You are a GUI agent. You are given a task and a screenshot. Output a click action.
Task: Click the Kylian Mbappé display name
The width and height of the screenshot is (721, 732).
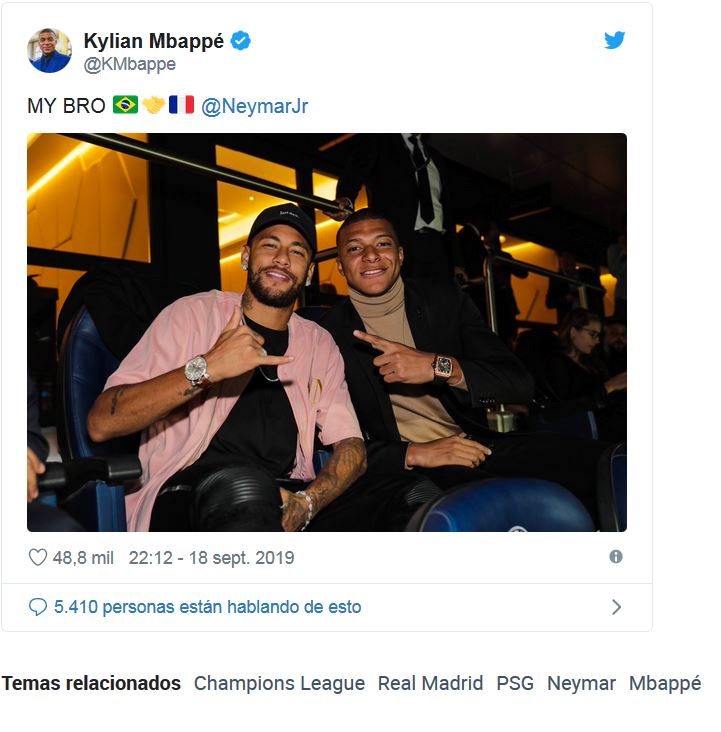154,41
